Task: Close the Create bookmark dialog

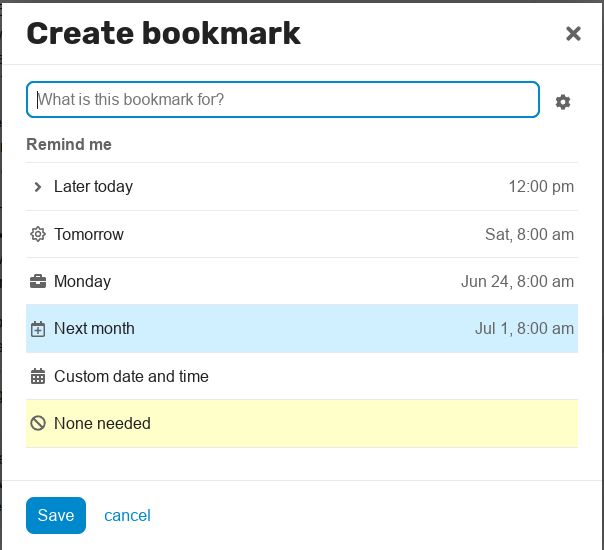Action: [573, 34]
